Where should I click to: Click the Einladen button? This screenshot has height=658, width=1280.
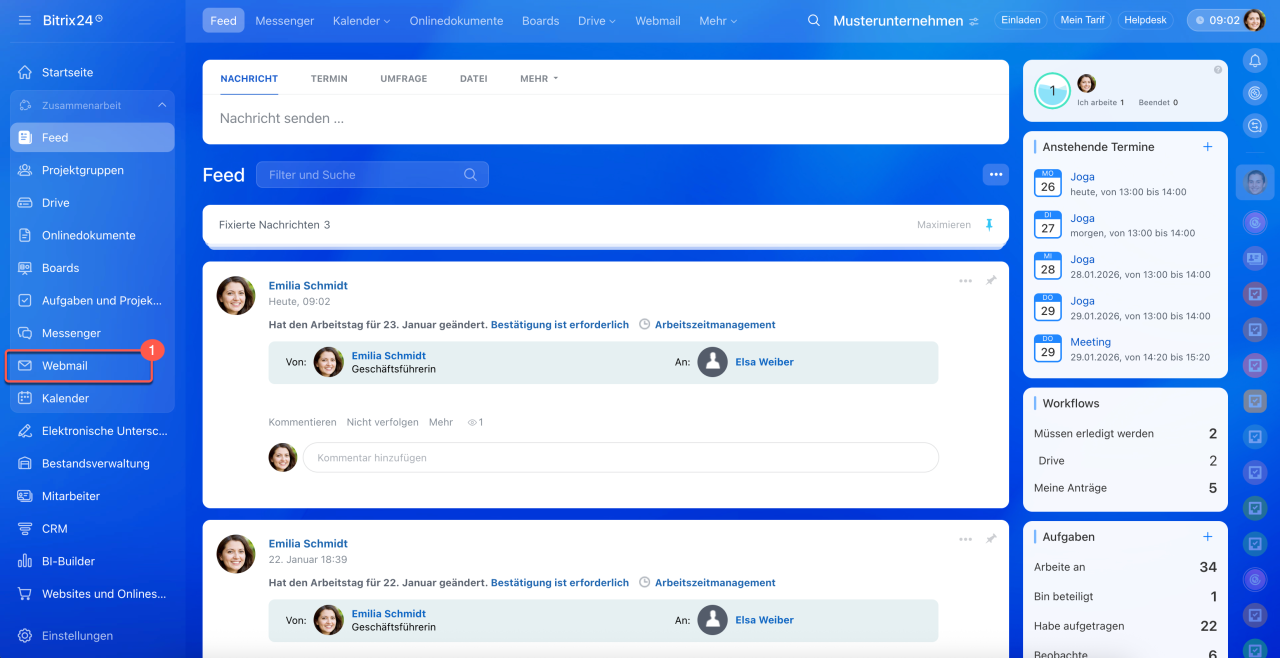pos(1020,20)
